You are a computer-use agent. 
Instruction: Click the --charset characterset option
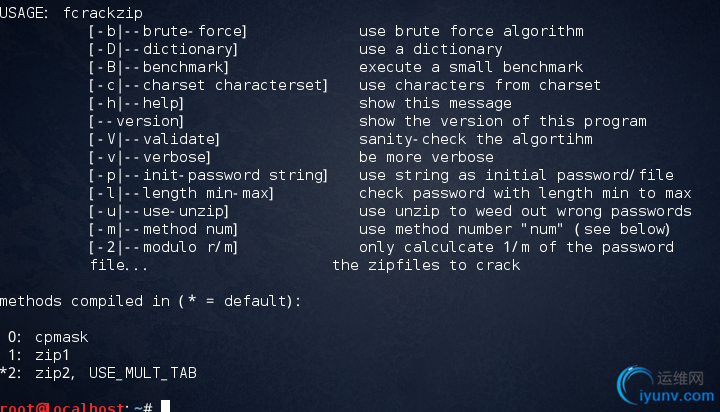[208, 85]
